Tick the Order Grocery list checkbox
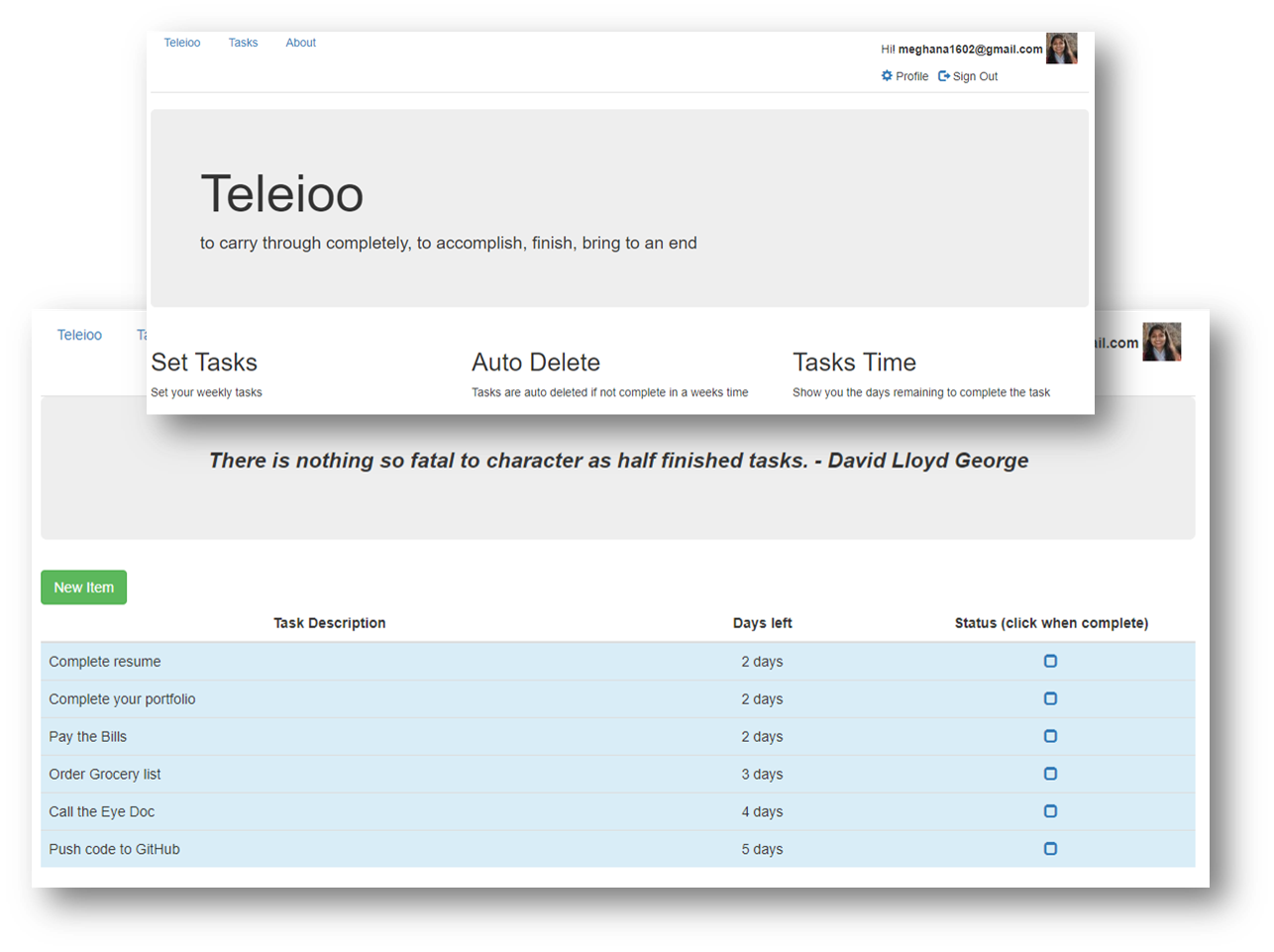This screenshot has width=1274, height=952. coord(1050,774)
